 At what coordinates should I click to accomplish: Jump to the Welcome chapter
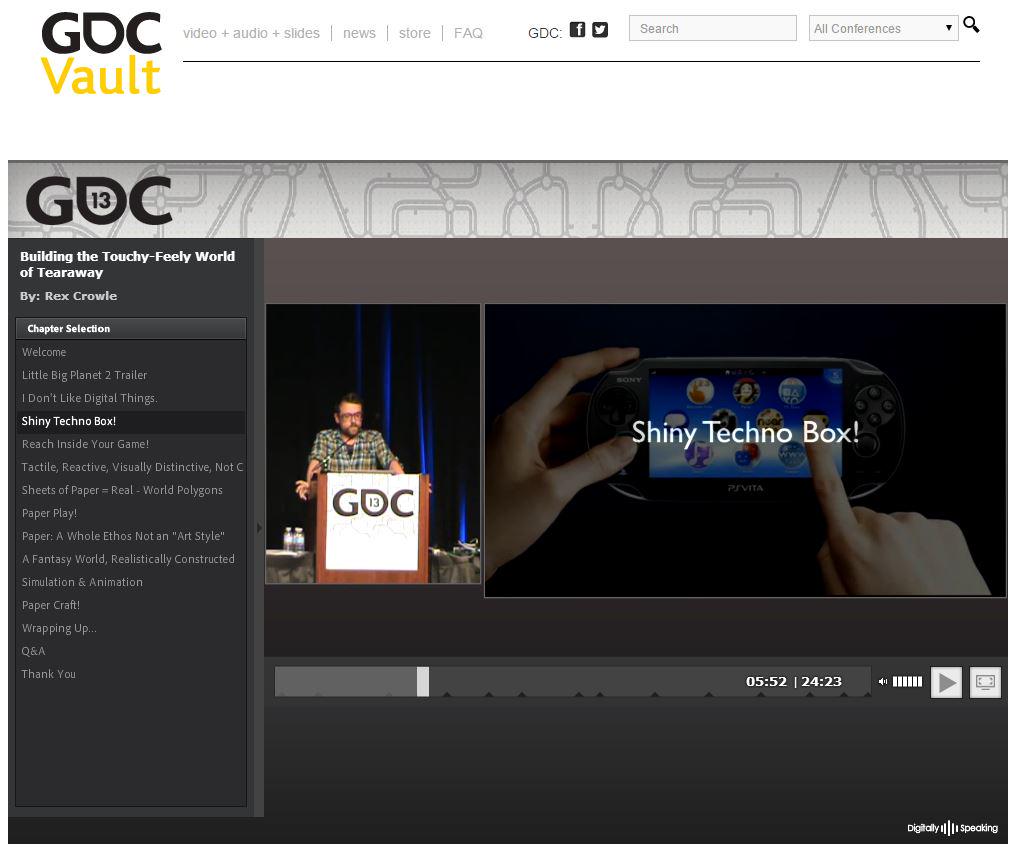tap(131, 352)
